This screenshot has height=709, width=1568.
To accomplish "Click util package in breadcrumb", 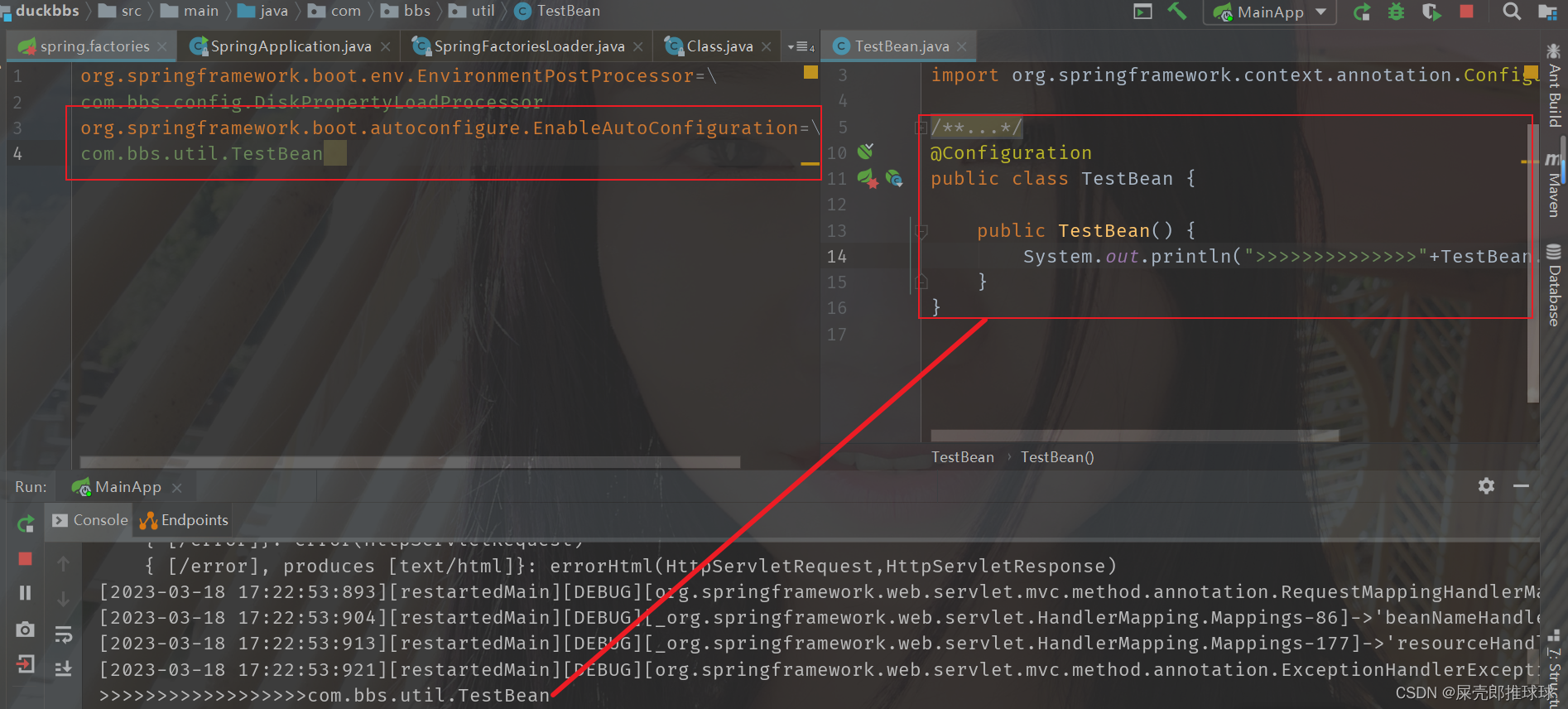I will click(472, 11).
